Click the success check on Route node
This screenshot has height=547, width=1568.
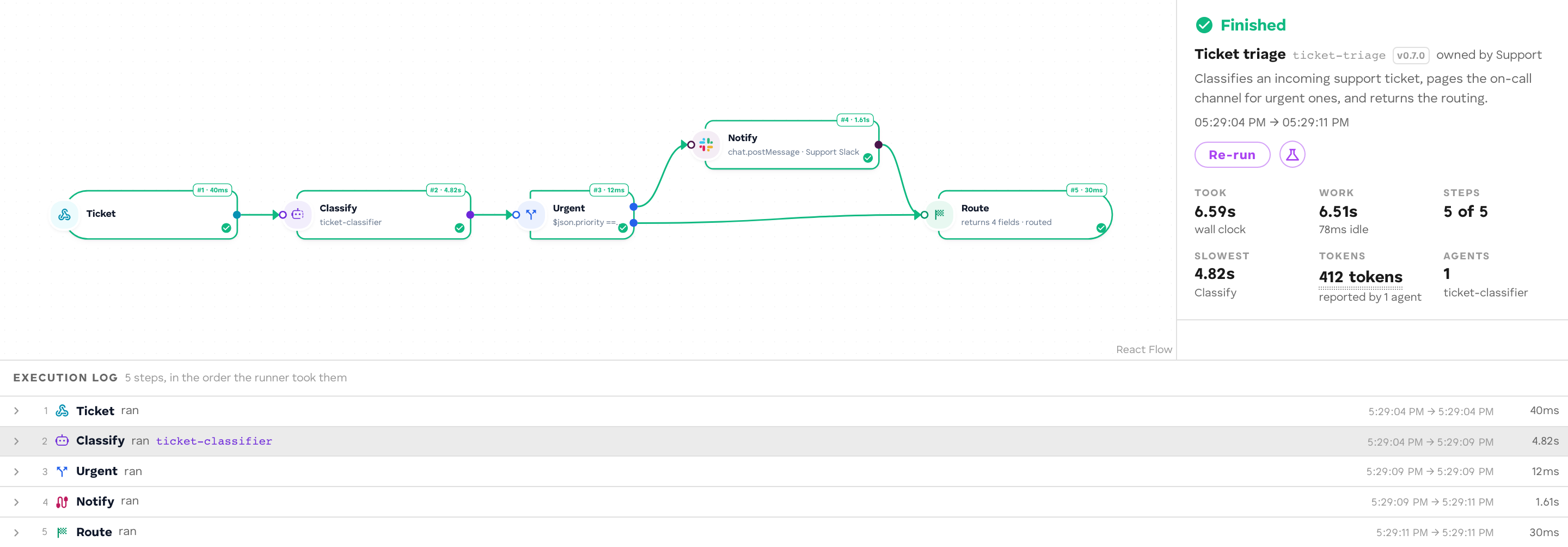pyautogui.click(x=1101, y=228)
